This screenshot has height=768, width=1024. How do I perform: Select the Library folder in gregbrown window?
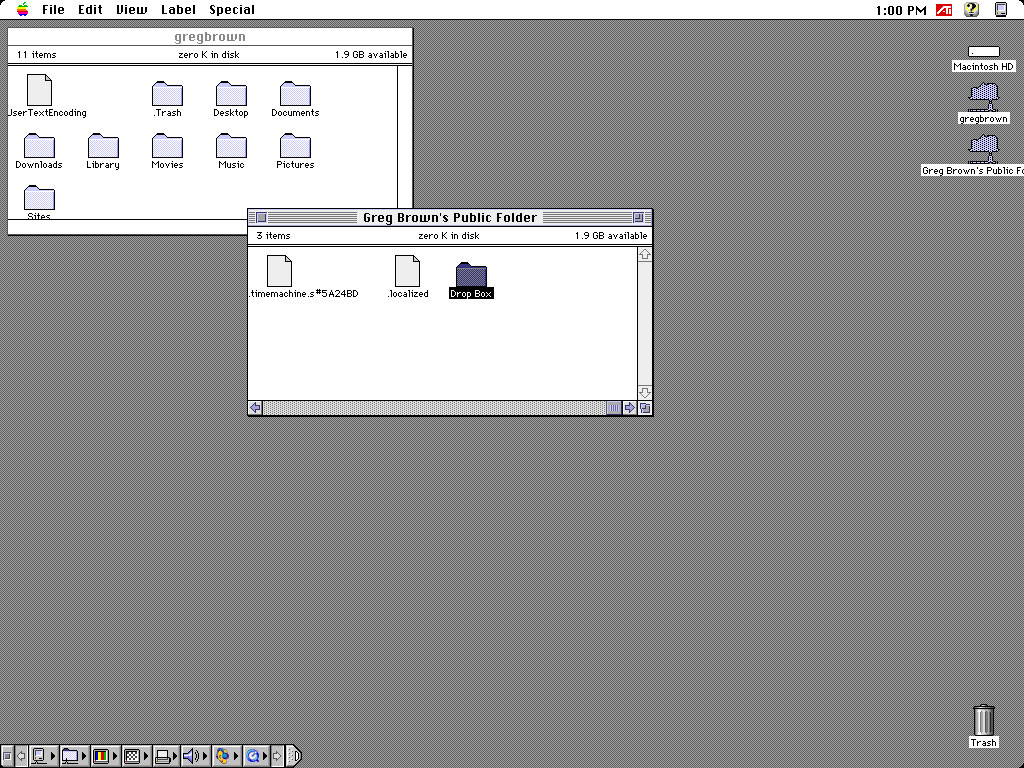(103, 152)
